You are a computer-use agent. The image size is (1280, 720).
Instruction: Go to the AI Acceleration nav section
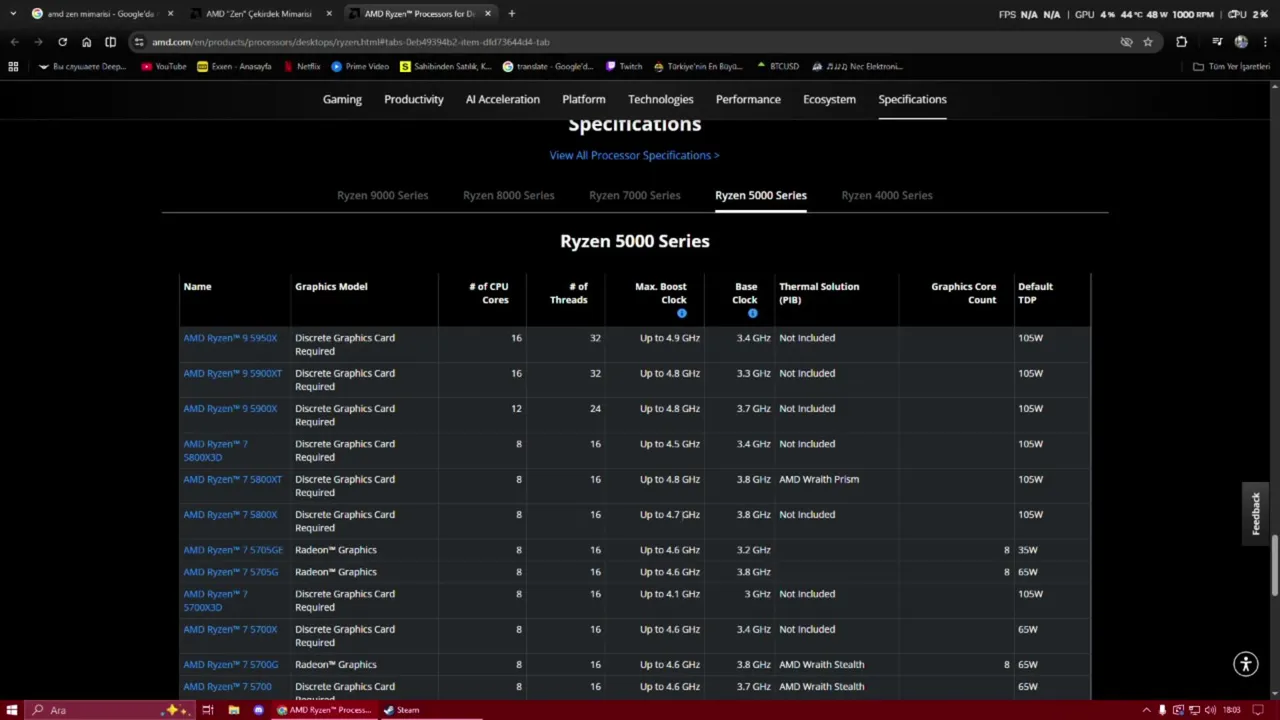tap(503, 99)
